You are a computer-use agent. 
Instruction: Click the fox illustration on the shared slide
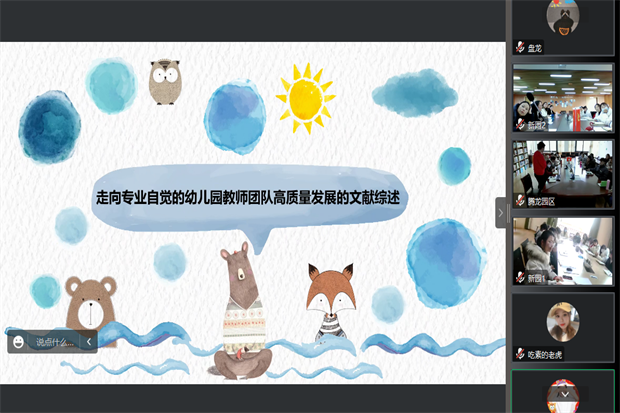[330, 300]
